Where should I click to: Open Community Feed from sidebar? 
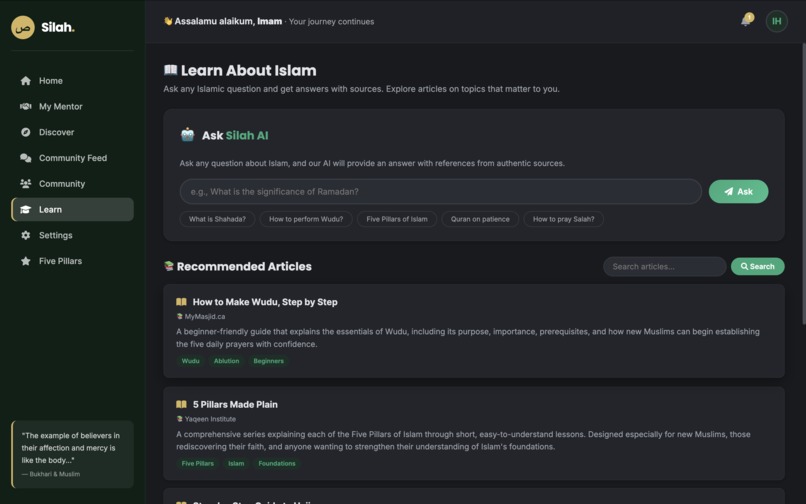[72, 158]
